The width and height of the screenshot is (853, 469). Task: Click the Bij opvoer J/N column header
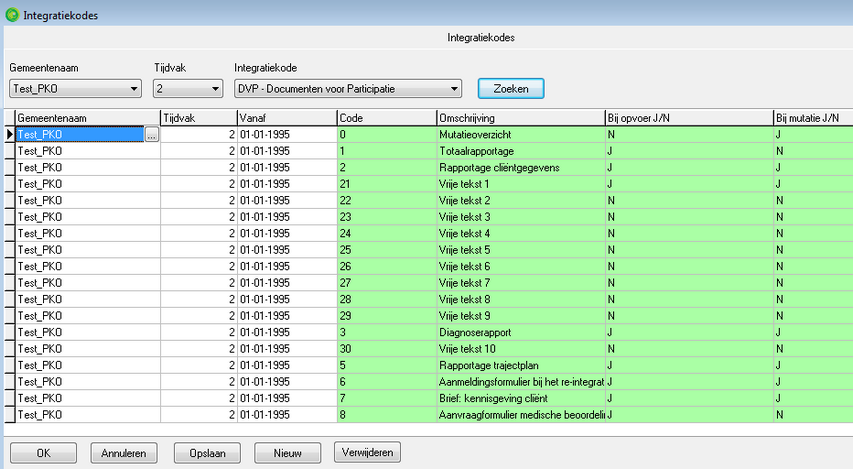[x=689, y=118]
